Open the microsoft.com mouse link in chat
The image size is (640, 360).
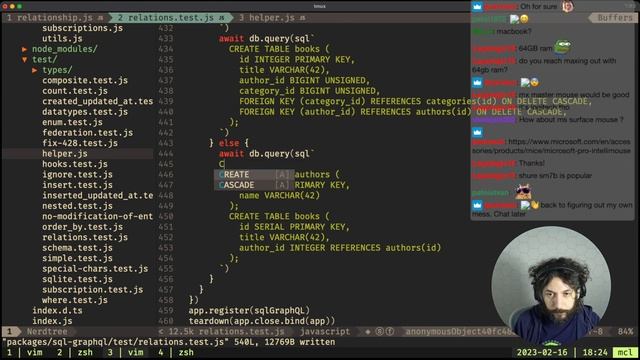pyautogui.click(x=551, y=146)
